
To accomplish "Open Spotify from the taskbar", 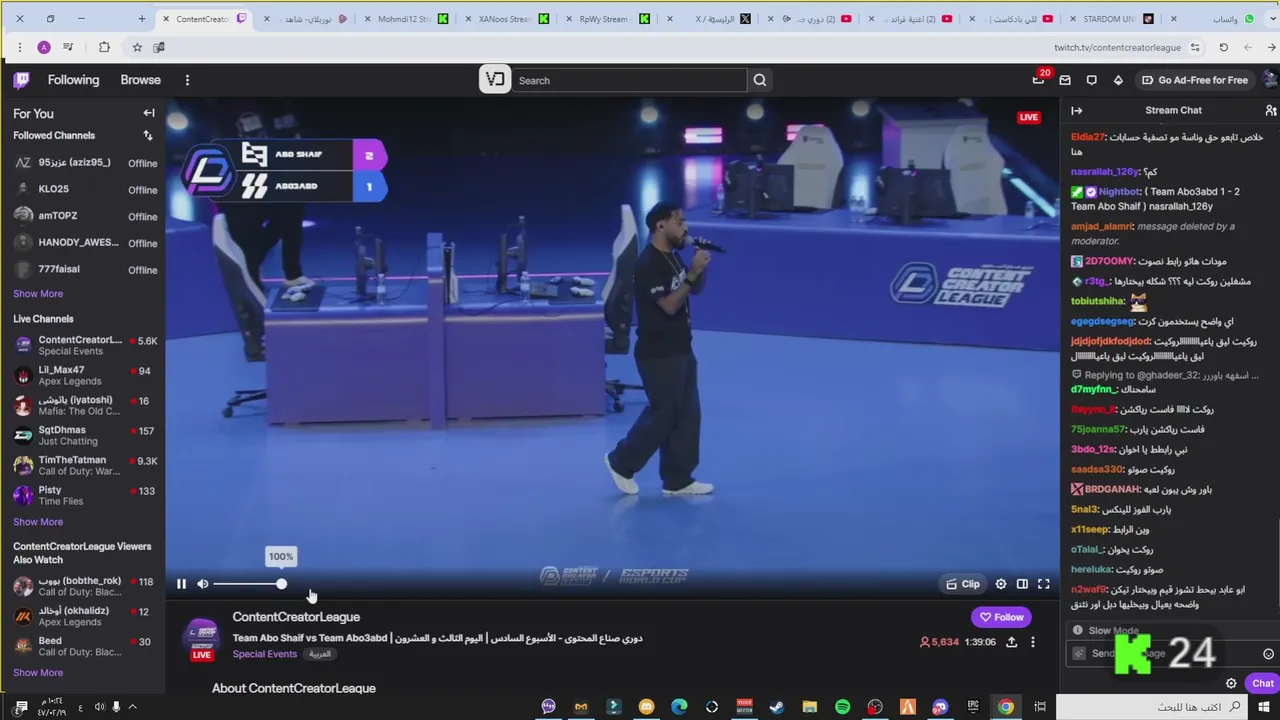I will [x=842, y=707].
